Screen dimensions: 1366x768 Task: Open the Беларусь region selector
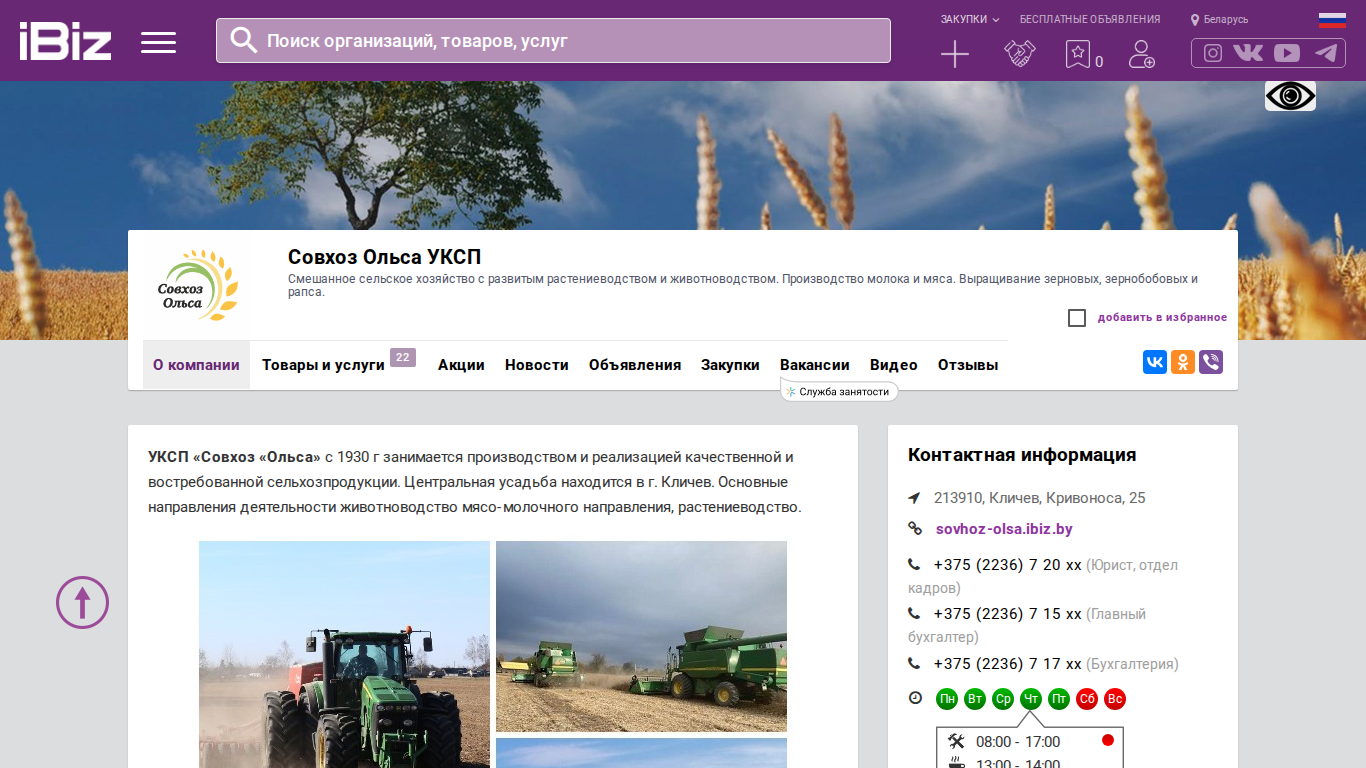coord(1220,19)
